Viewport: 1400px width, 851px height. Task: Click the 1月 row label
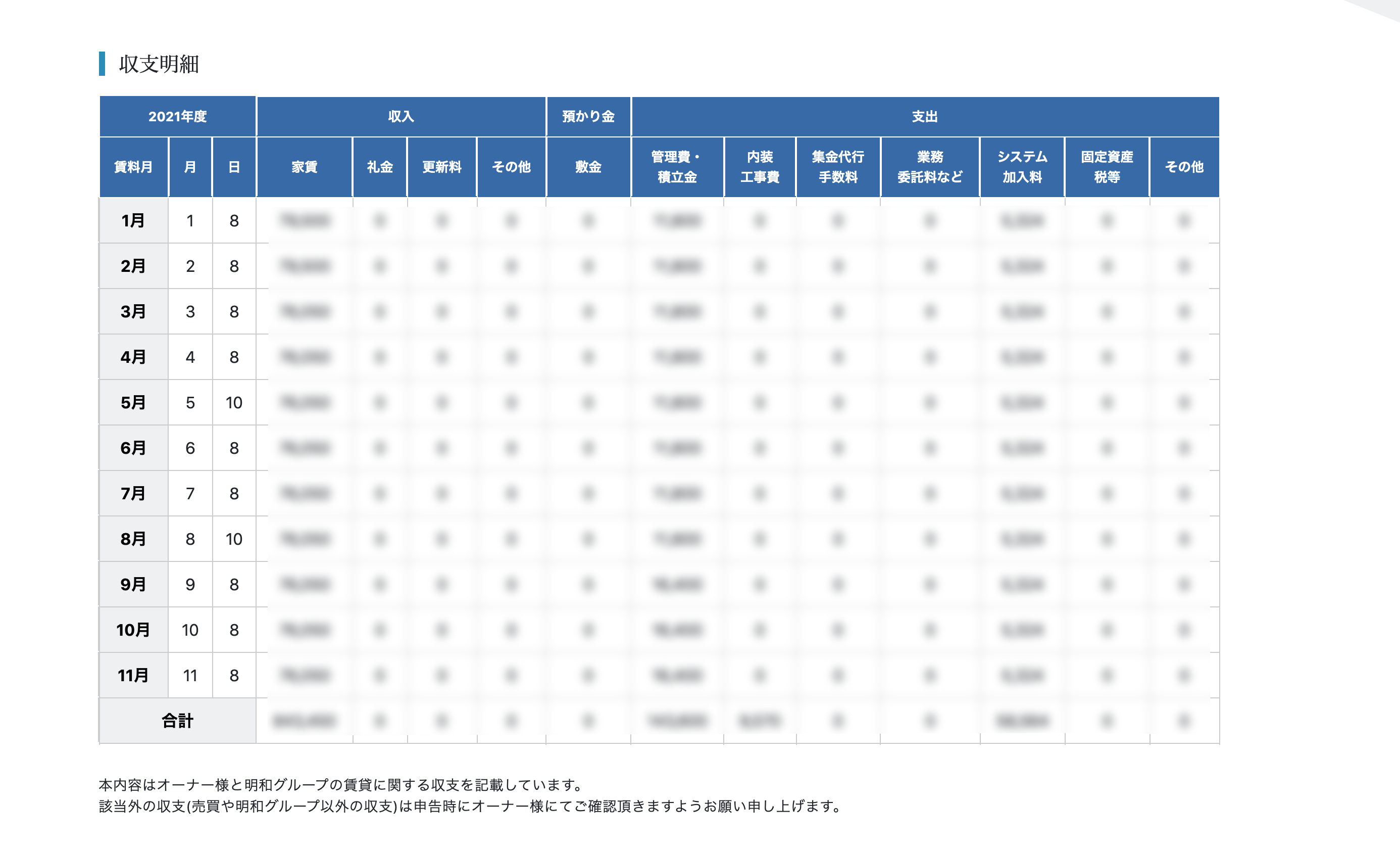(133, 221)
